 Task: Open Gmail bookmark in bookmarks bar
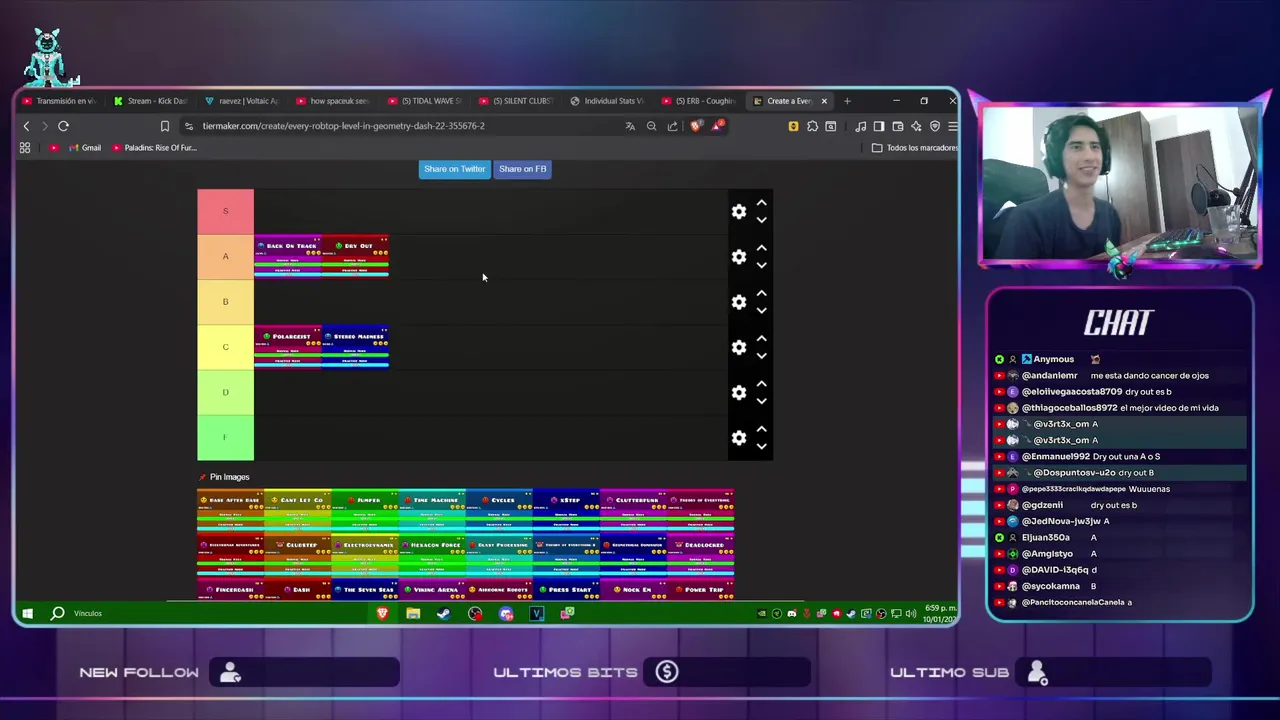[x=84, y=148]
